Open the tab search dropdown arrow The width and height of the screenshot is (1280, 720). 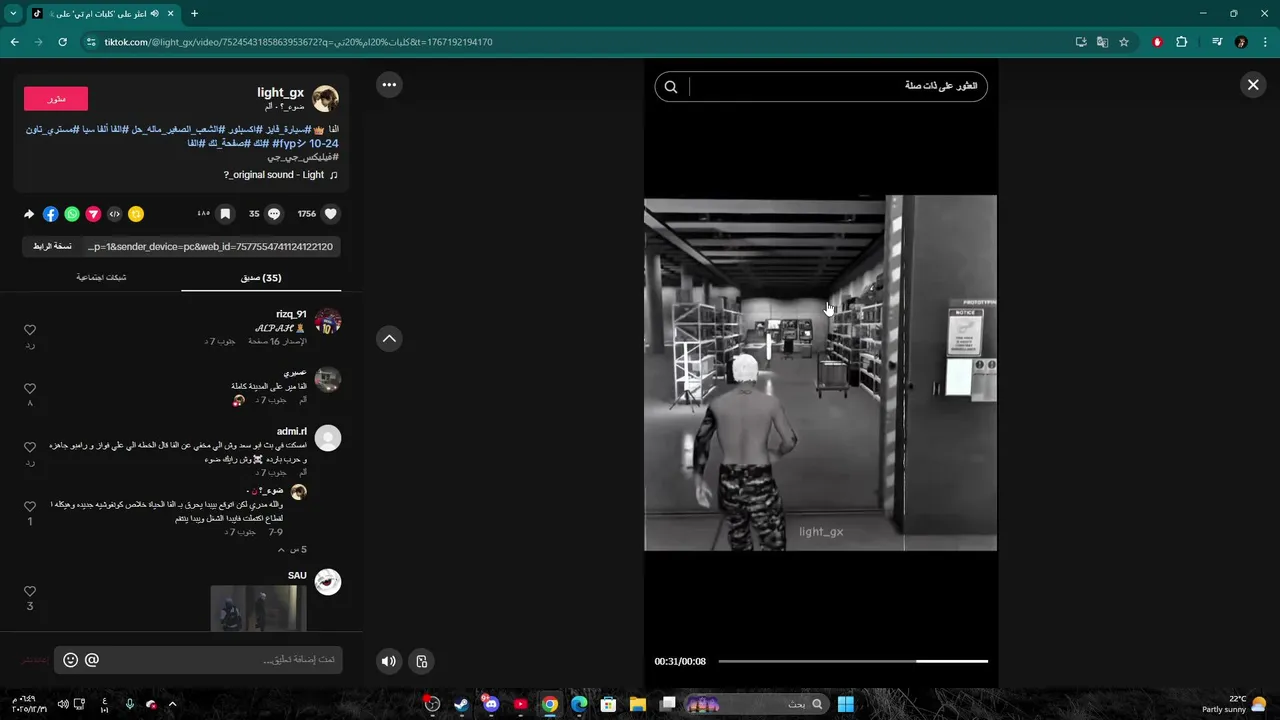pyautogui.click(x=13, y=13)
